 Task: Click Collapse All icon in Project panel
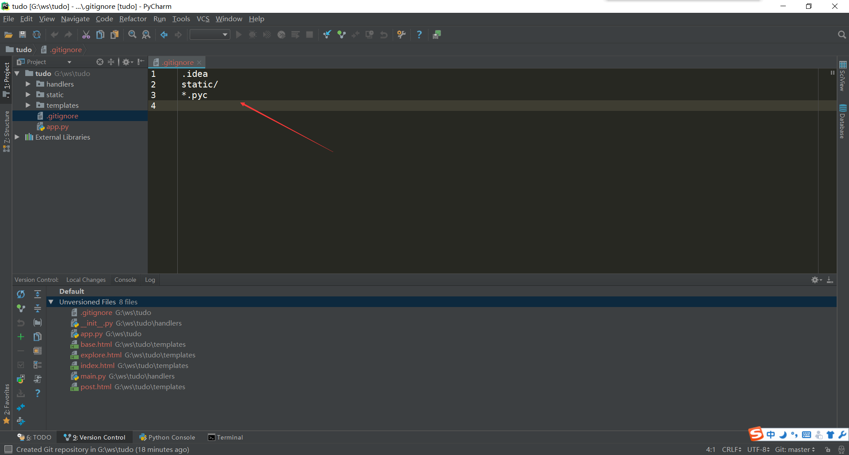tap(111, 62)
